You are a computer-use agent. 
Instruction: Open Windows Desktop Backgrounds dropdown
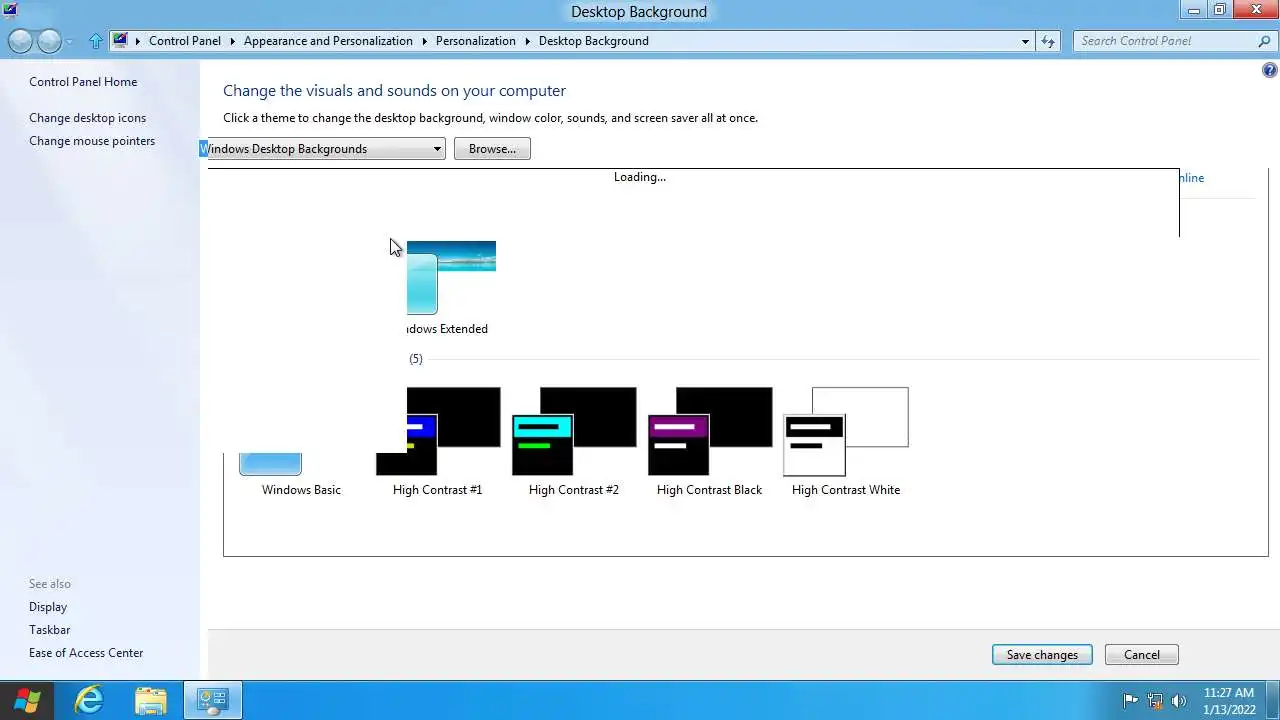coord(322,149)
